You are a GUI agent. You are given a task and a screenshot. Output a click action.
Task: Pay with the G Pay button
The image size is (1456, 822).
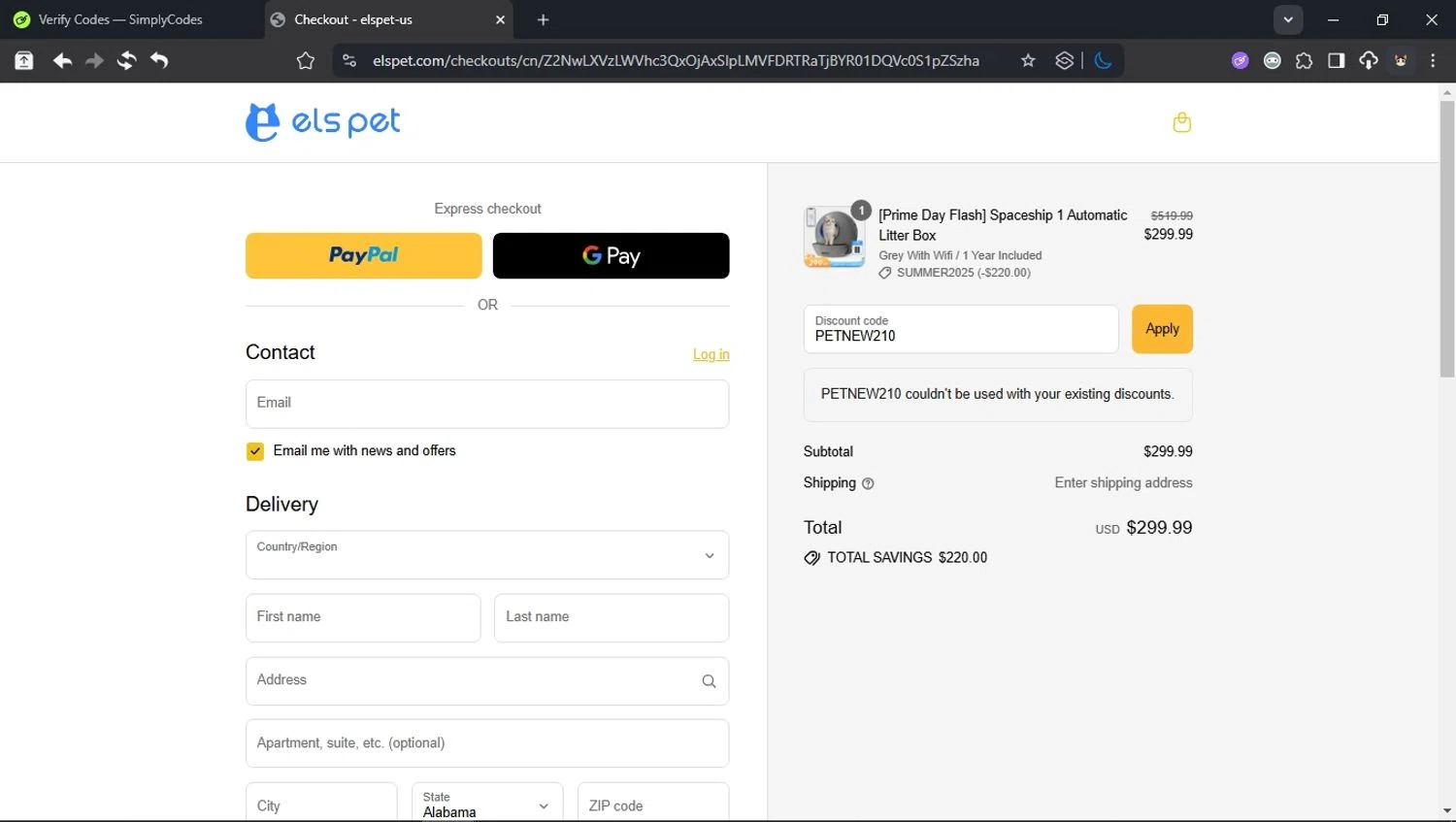(x=612, y=256)
